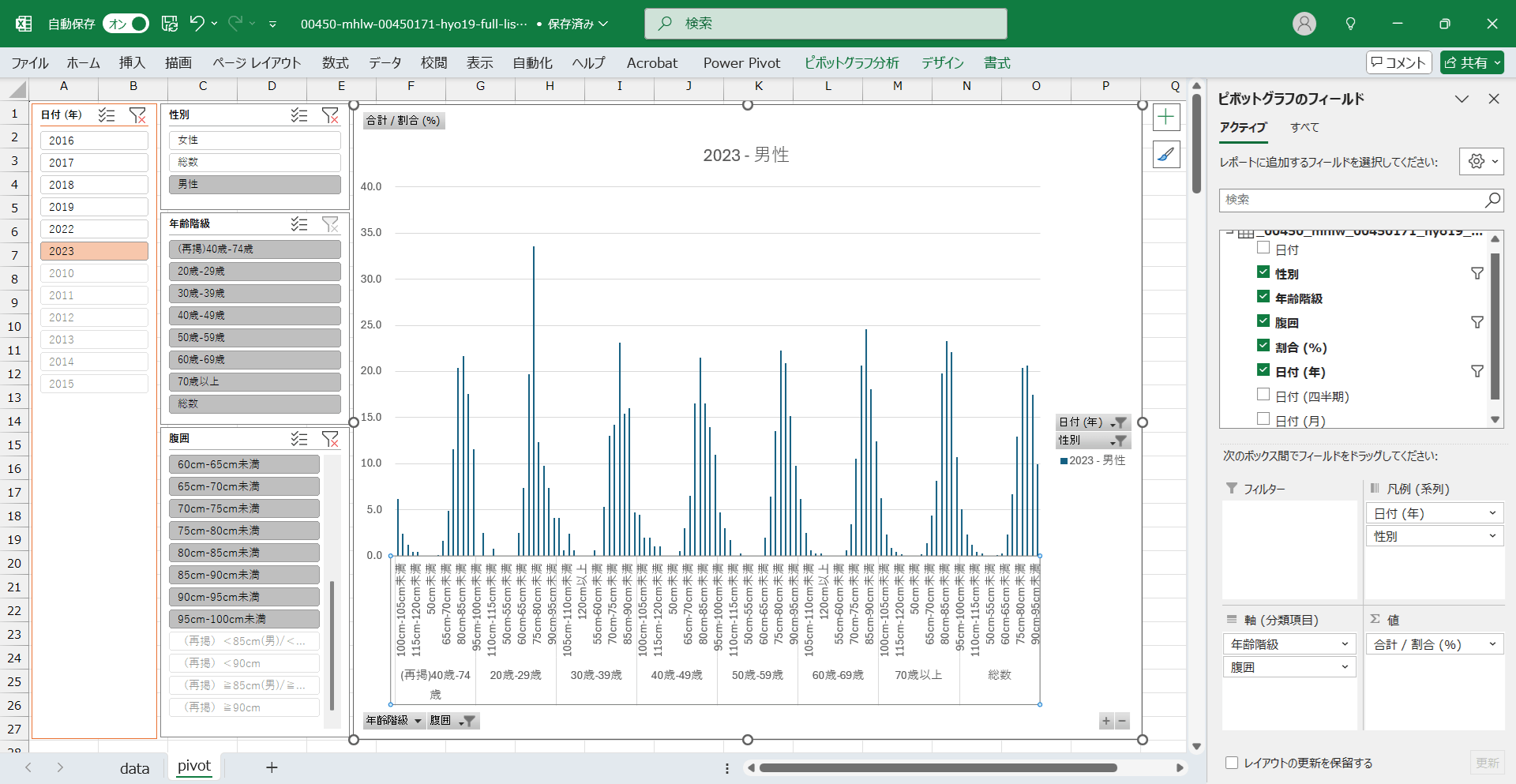This screenshot has height=784, width=1516.
Task: Check the 日付 (四半期) field checkbox
Action: pyautogui.click(x=1263, y=395)
